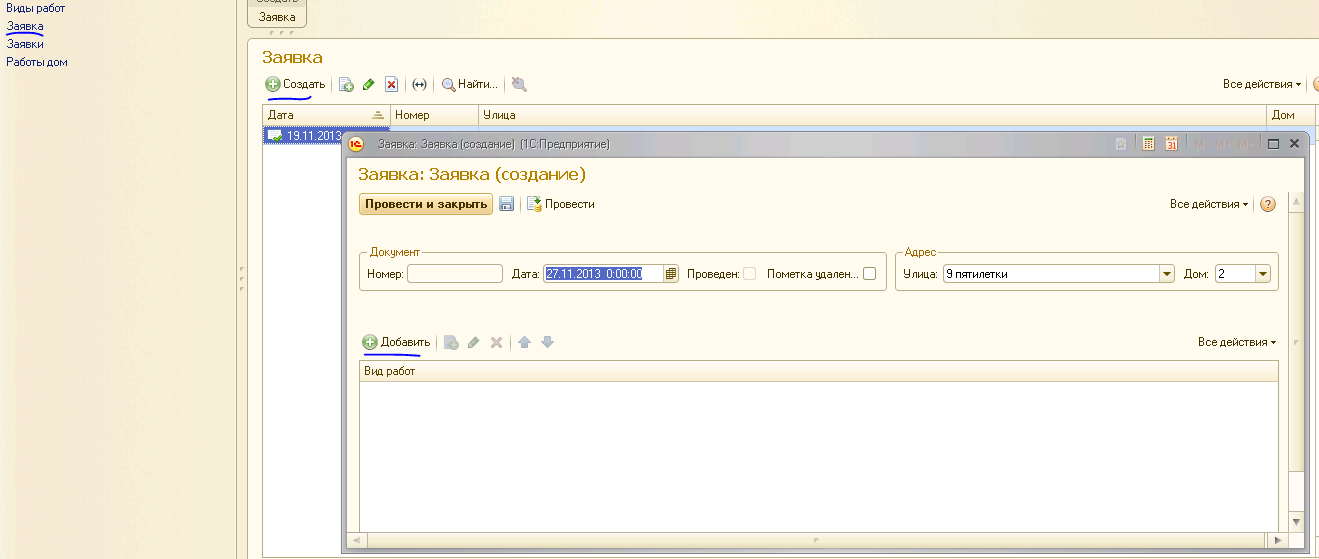Click the green pencil edit icon
This screenshot has height=559, width=1319.
pyautogui.click(x=369, y=85)
